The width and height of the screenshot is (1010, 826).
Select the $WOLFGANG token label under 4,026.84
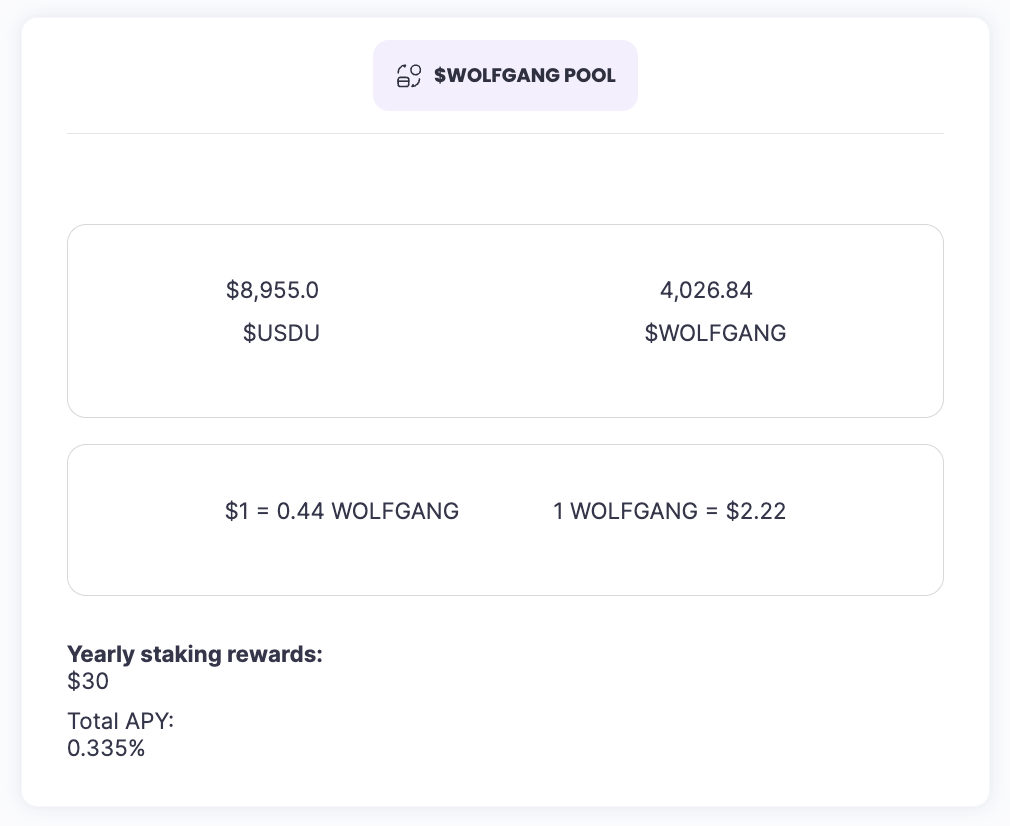715,334
